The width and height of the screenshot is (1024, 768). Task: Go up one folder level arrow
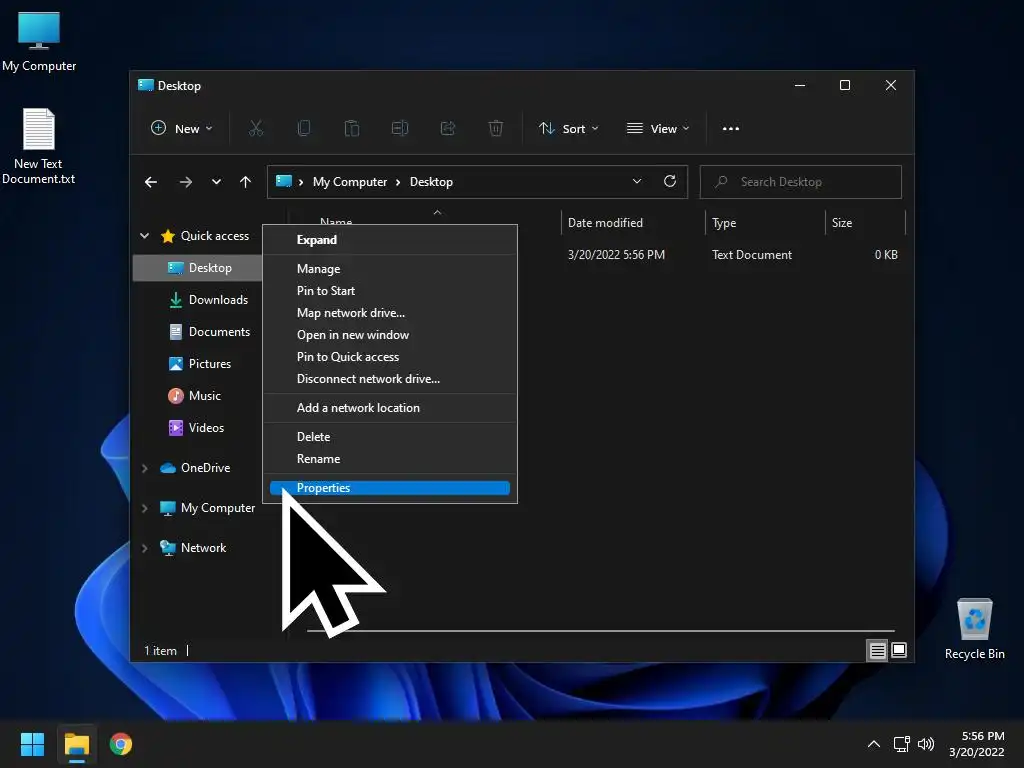[246, 182]
